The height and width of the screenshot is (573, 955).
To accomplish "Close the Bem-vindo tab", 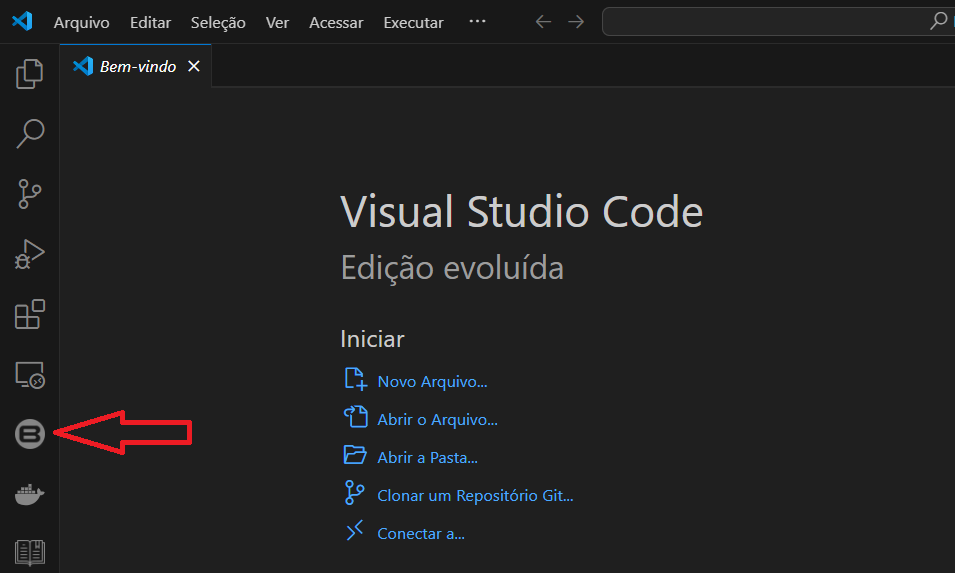I will click(194, 67).
